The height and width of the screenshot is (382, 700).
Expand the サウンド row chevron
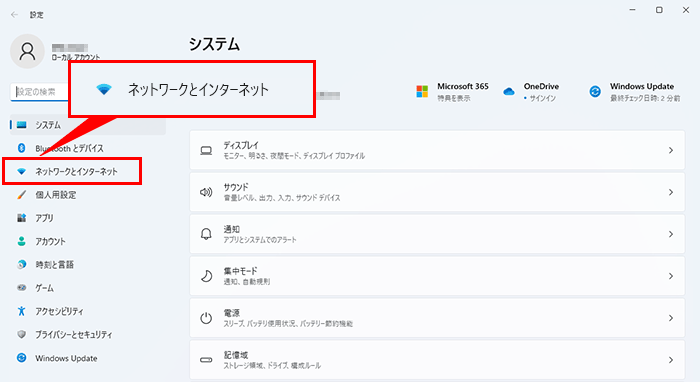(671, 192)
